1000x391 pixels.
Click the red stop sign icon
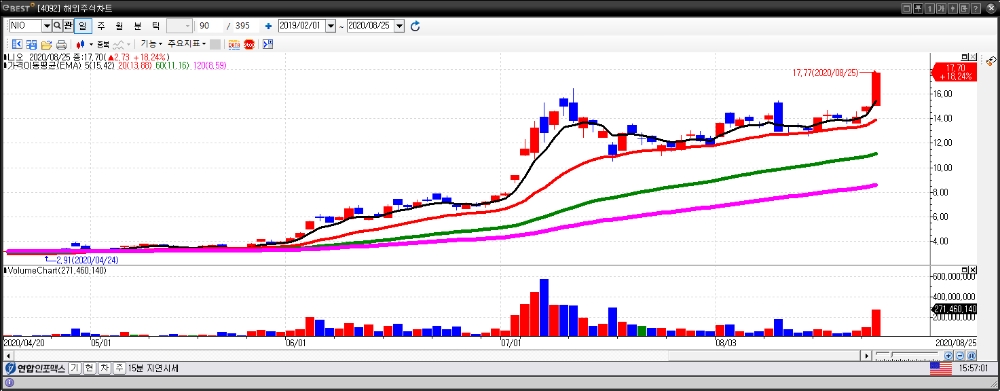249,45
